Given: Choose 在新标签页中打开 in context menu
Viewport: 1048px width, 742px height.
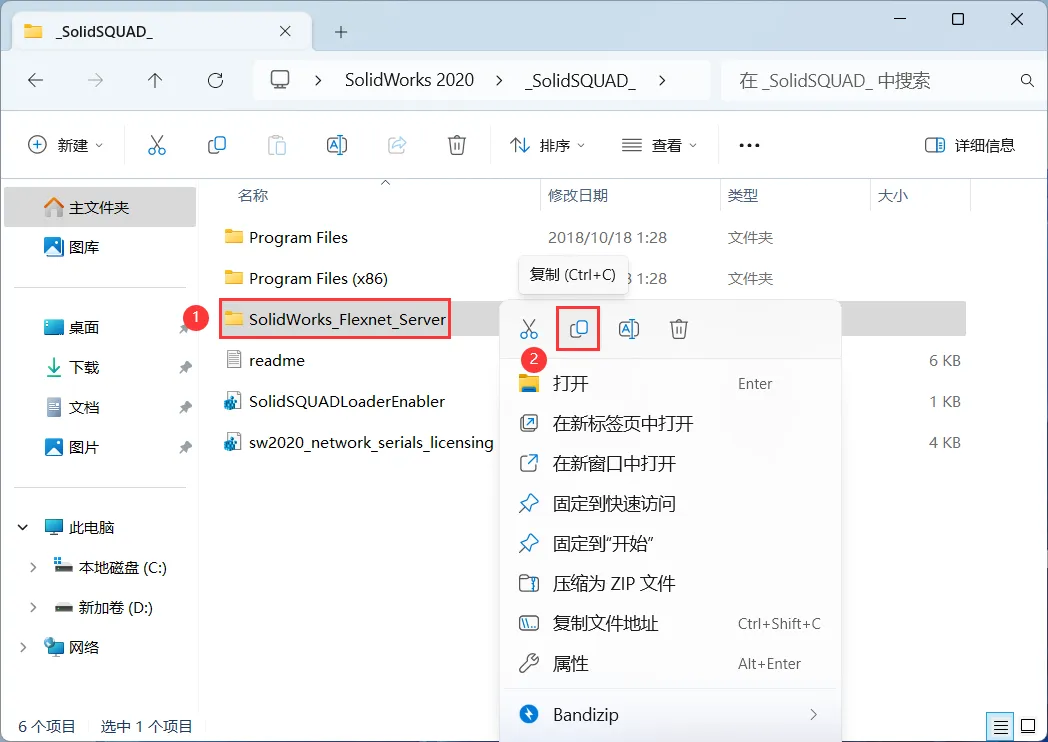Looking at the screenshot, I should pyautogui.click(x=670, y=424).
